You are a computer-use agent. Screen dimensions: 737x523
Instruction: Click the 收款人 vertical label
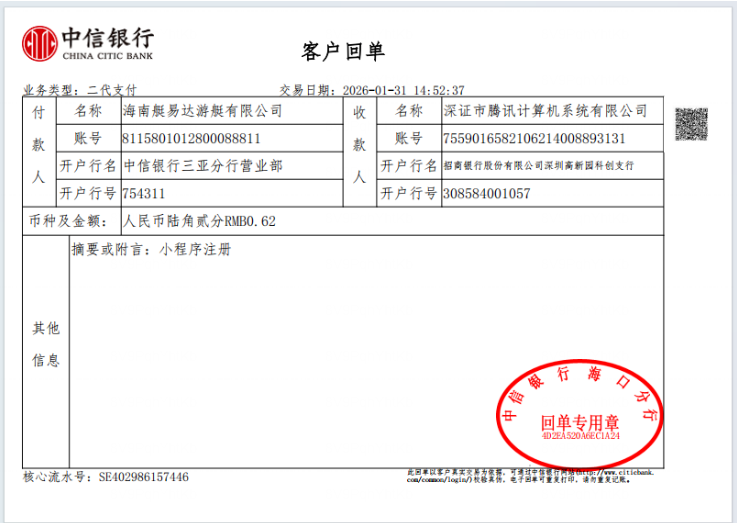[360, 144]
